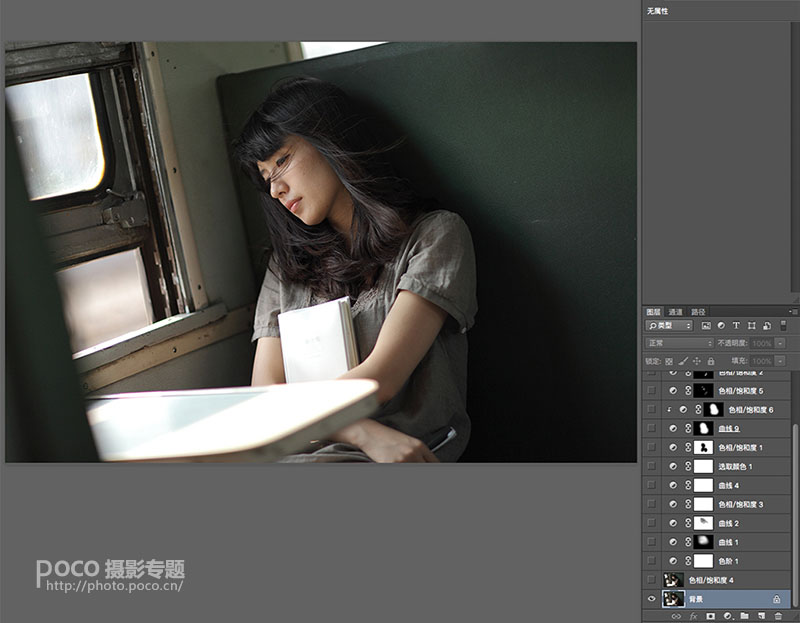The height and width of the screenshot is (623, 800).
Task: Click adjustment icon of 曲线 4 layer
Action: [673, 485]
